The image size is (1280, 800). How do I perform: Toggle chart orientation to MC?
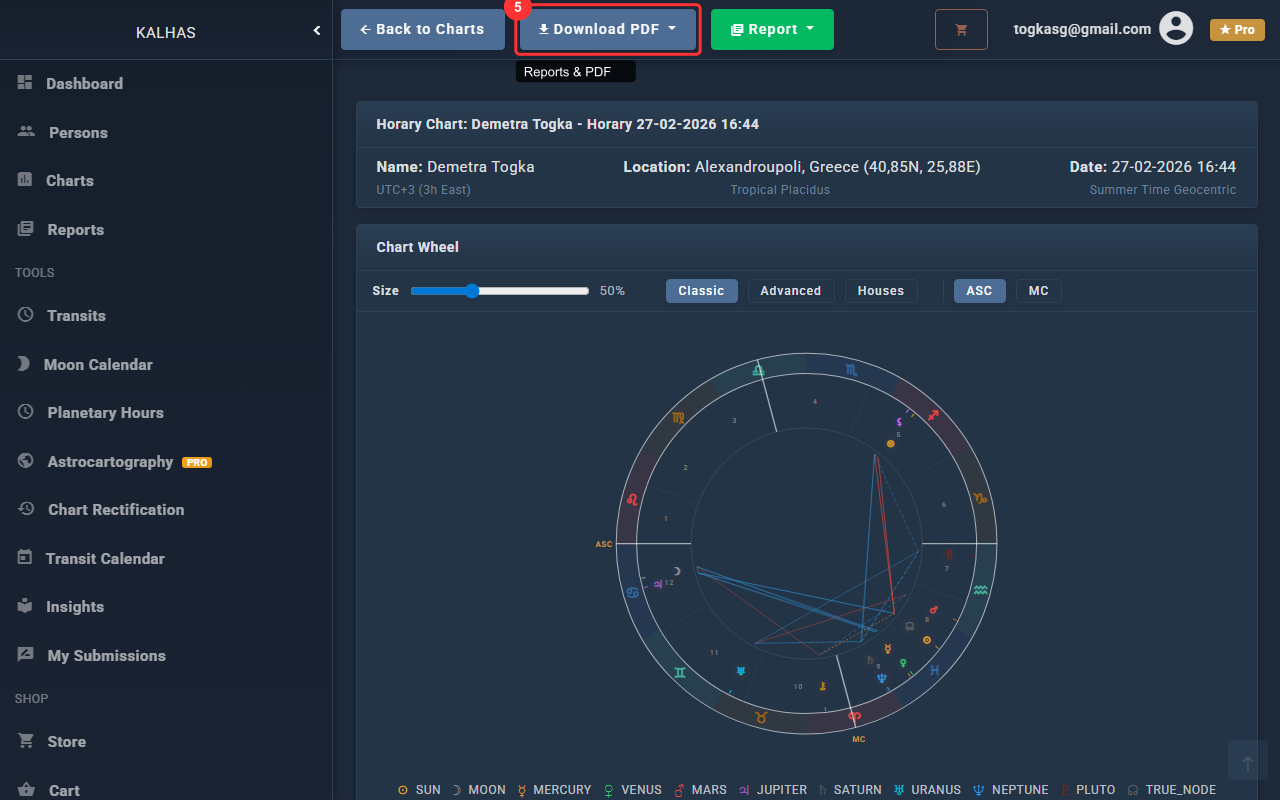(x=1038, y=291)
